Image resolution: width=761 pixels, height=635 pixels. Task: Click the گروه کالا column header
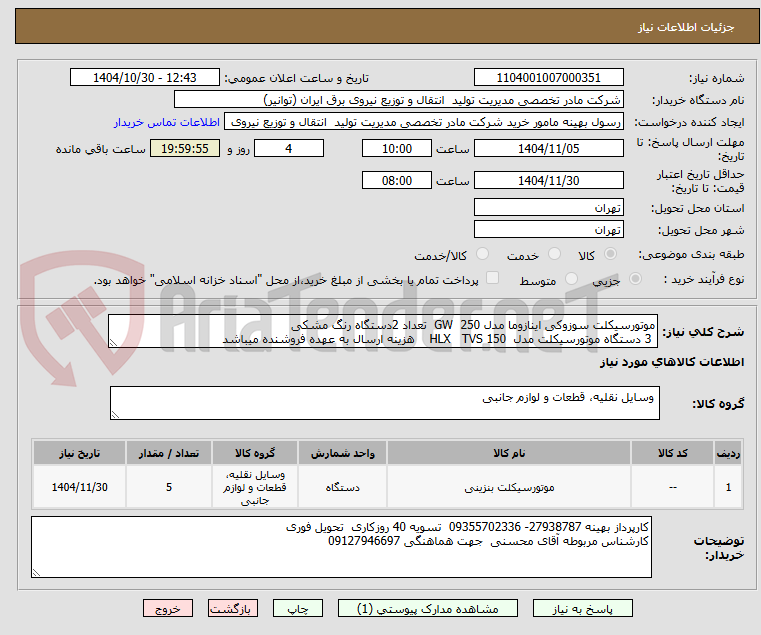(x=255, y=453)
